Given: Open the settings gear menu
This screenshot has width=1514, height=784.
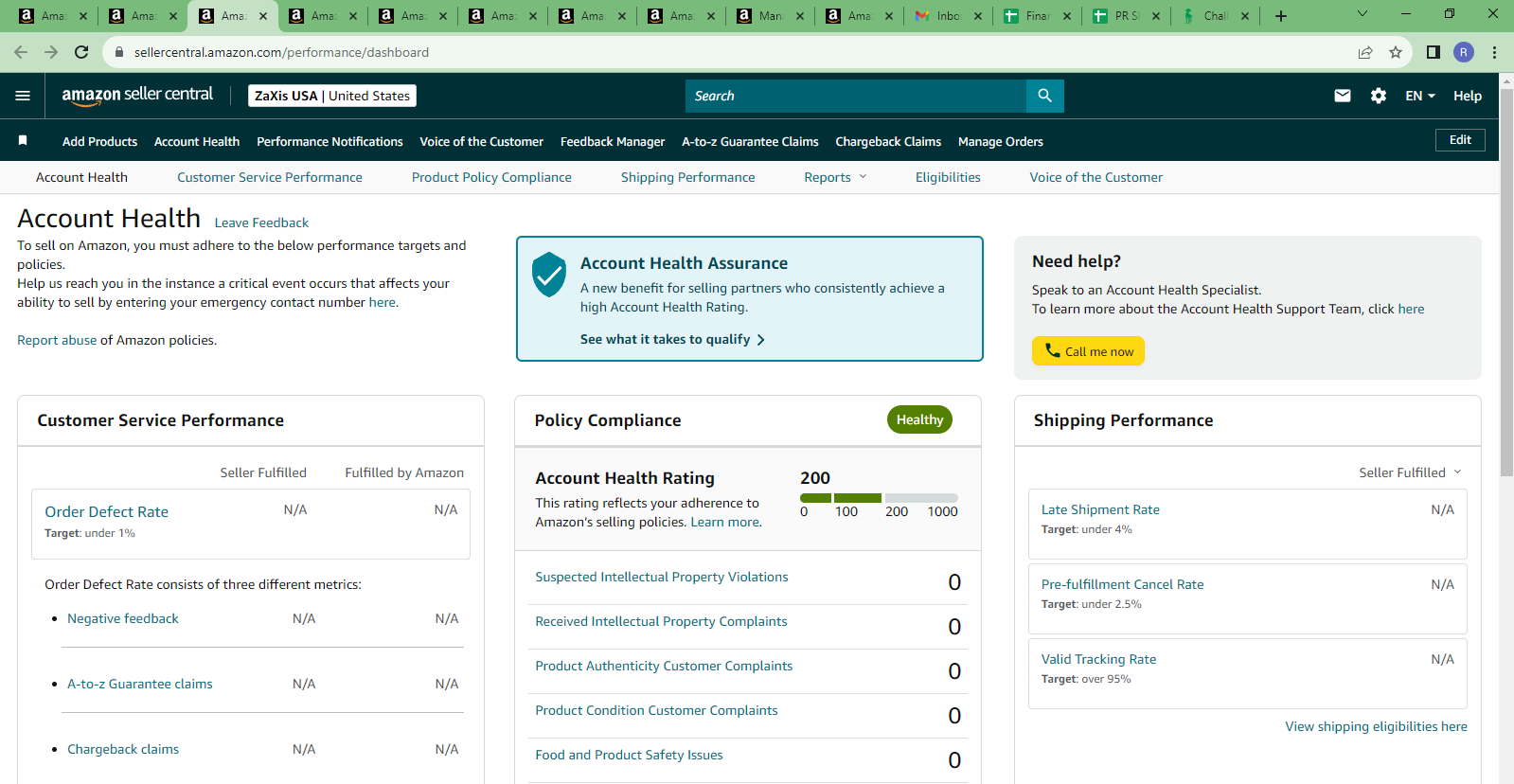Looking at the screenshot, I should click(x=1379, y=96).
